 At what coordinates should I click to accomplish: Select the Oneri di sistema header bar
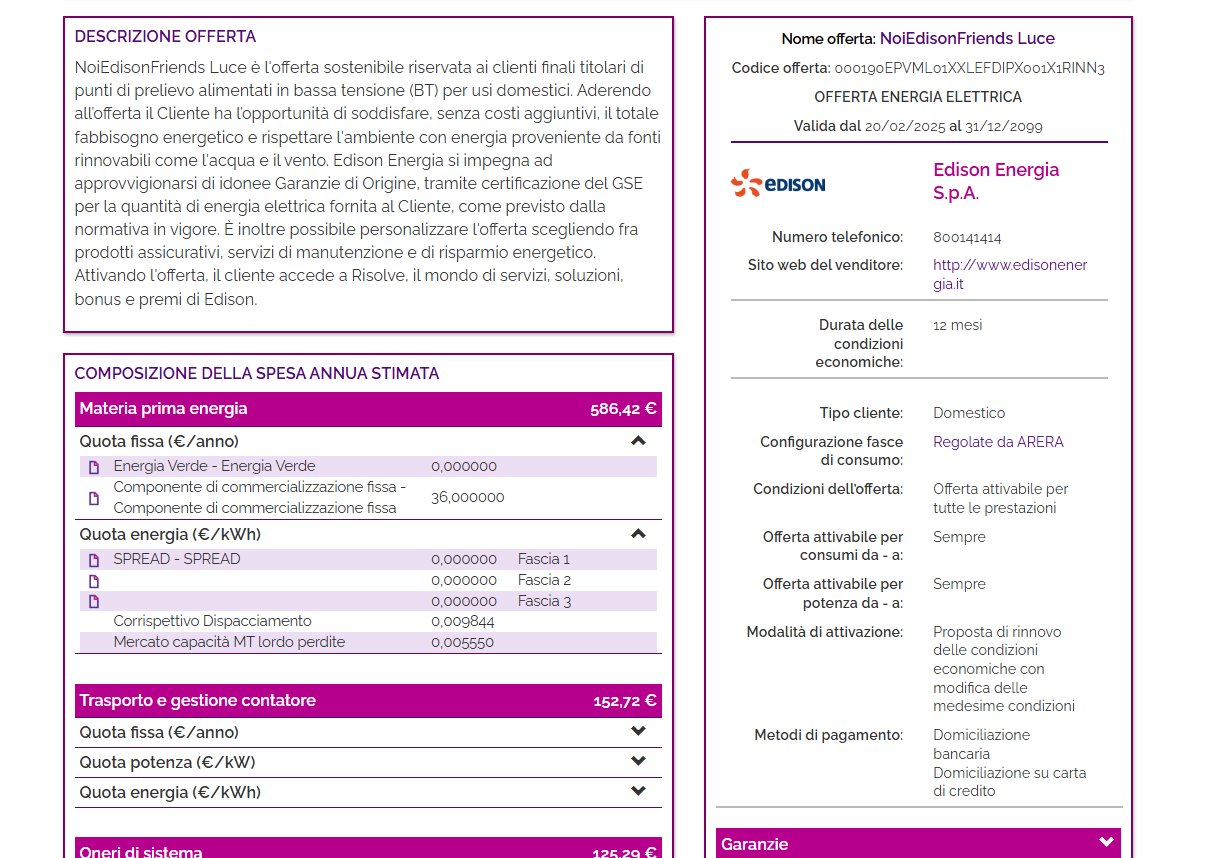point(368,848)
